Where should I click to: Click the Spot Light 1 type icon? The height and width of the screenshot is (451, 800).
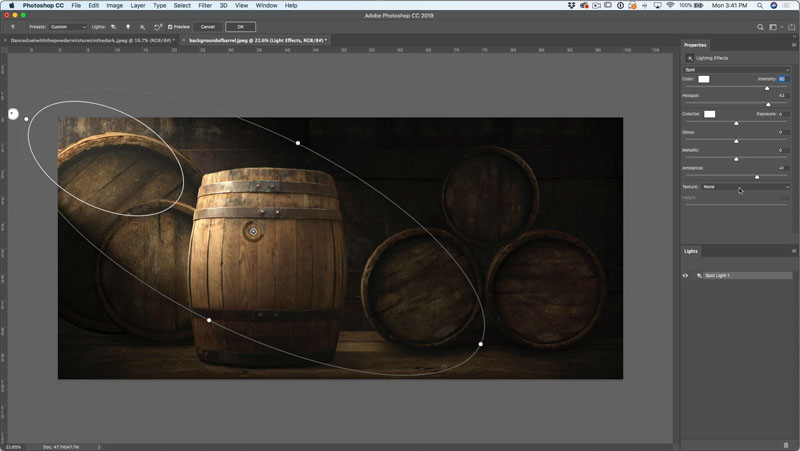coord(699,275)
